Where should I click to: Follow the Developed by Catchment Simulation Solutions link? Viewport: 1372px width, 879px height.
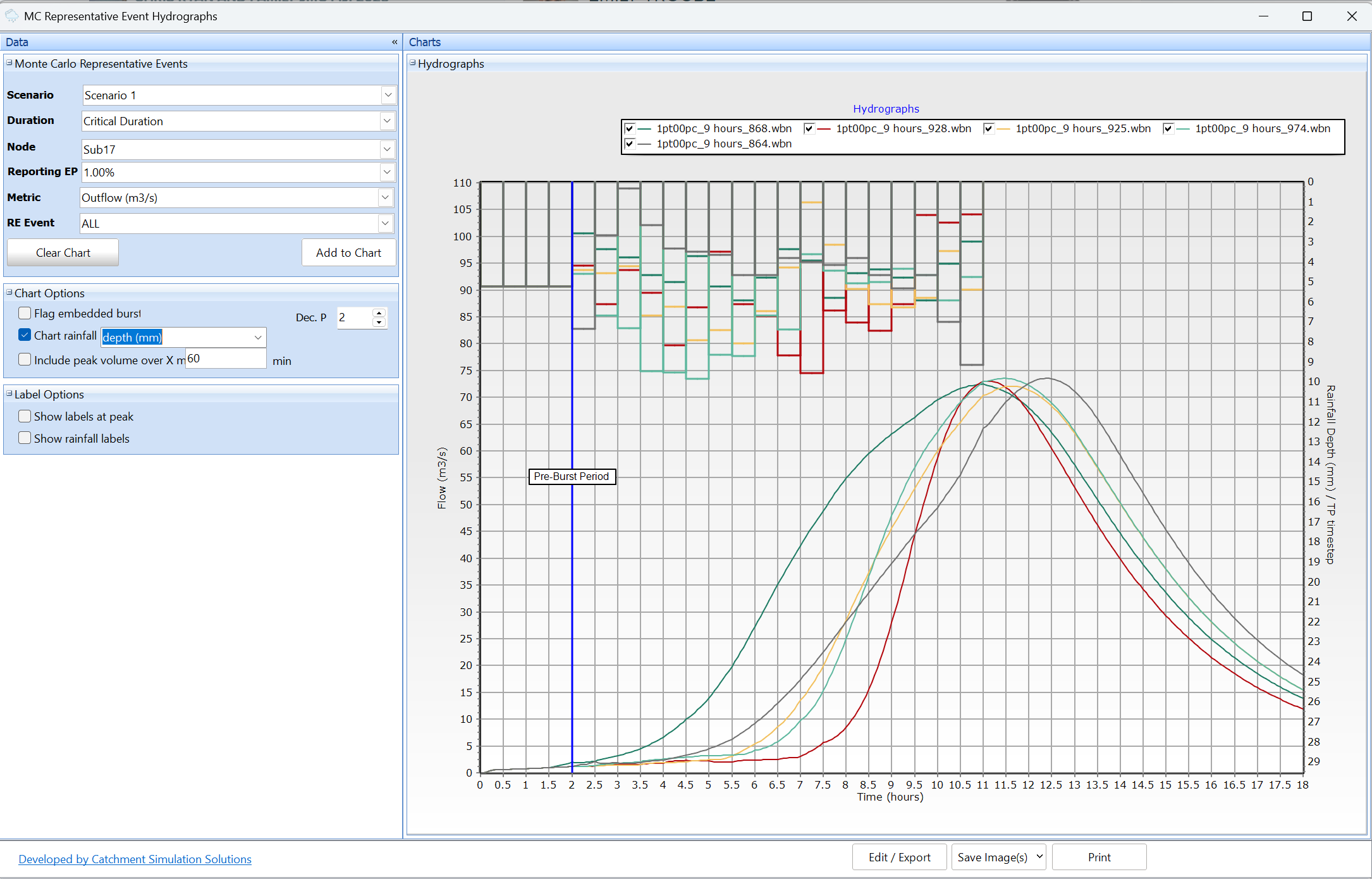[x=135, y=859]
